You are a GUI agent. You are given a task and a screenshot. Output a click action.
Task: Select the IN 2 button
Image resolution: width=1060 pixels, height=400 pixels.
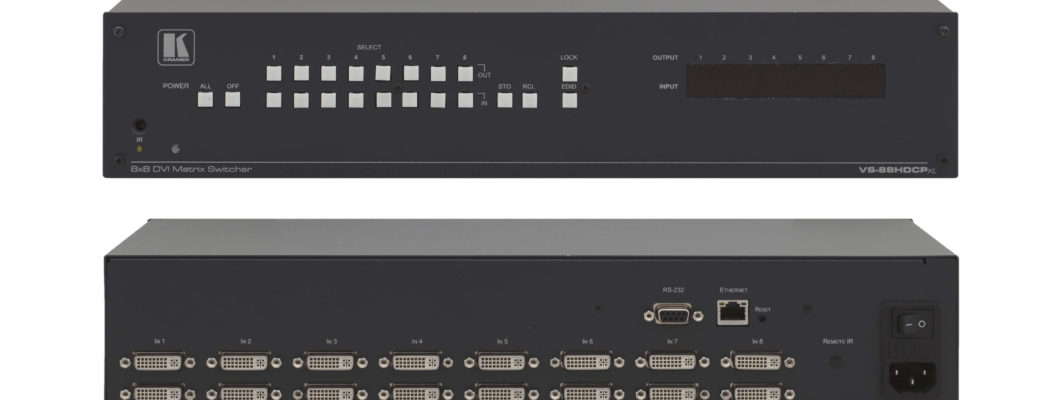coord(302,100)
